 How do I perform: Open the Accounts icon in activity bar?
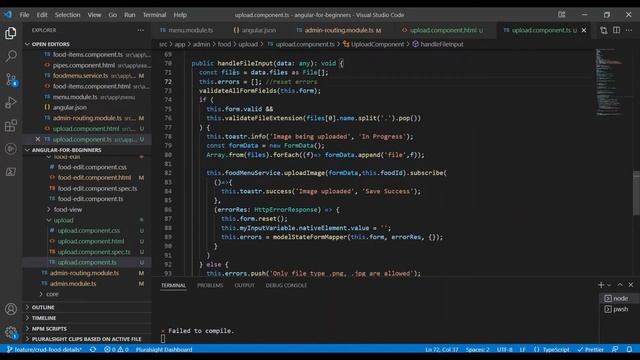(x=11, y=309)
